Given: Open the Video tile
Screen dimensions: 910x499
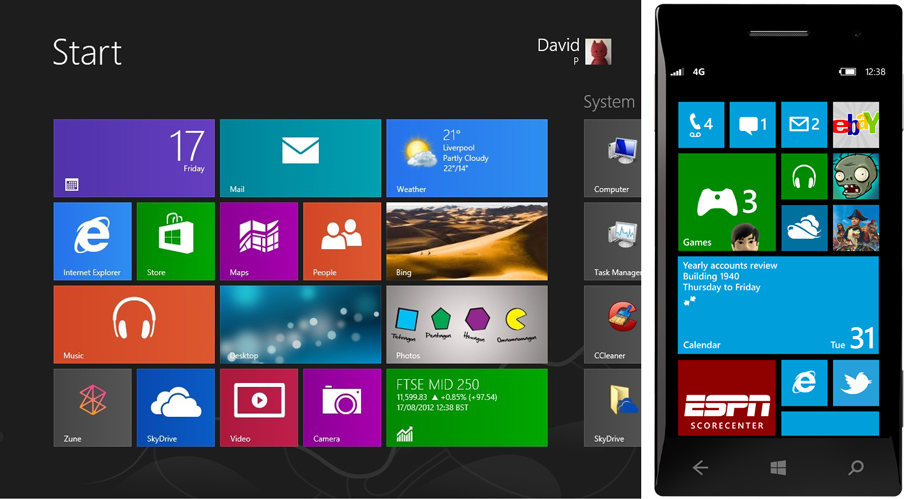Looking at the screenshot, I should [259, 408].
